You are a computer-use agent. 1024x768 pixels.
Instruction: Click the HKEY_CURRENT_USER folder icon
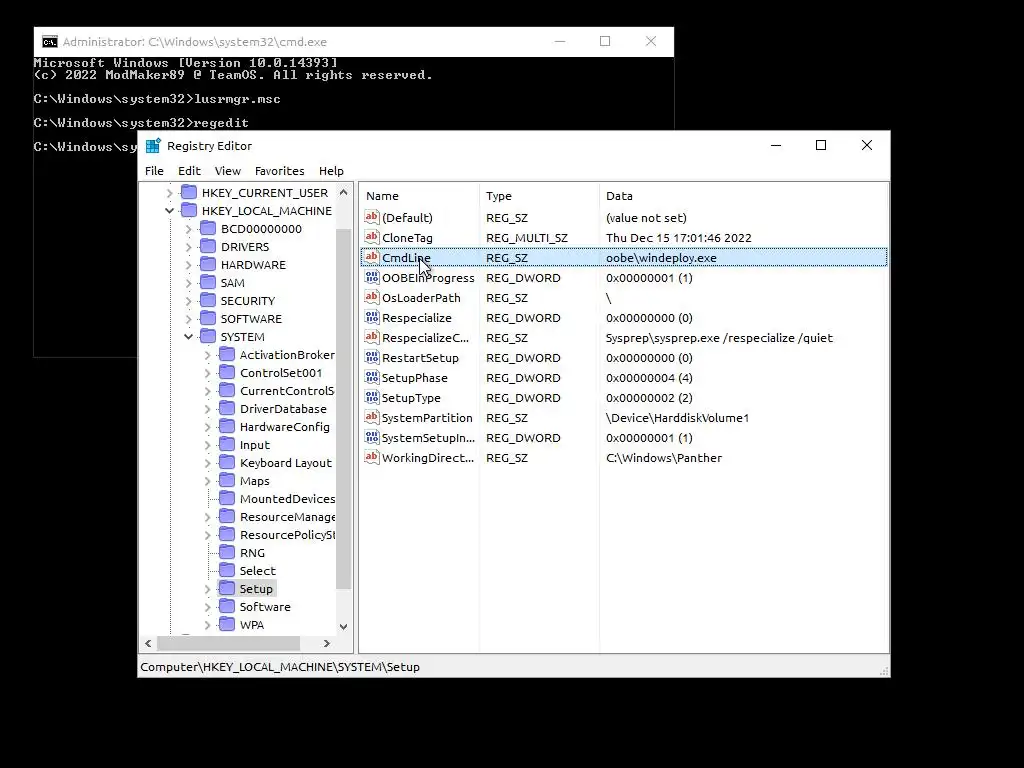click(x=189, y=192)
